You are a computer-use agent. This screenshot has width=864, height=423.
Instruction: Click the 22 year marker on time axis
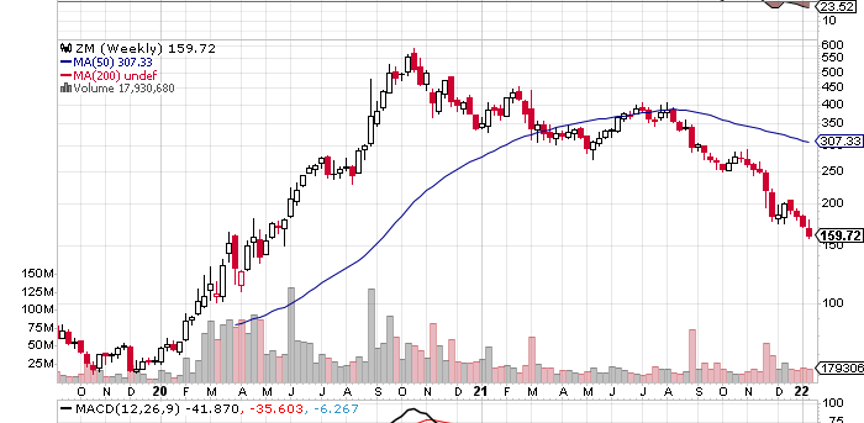(802, 390)
